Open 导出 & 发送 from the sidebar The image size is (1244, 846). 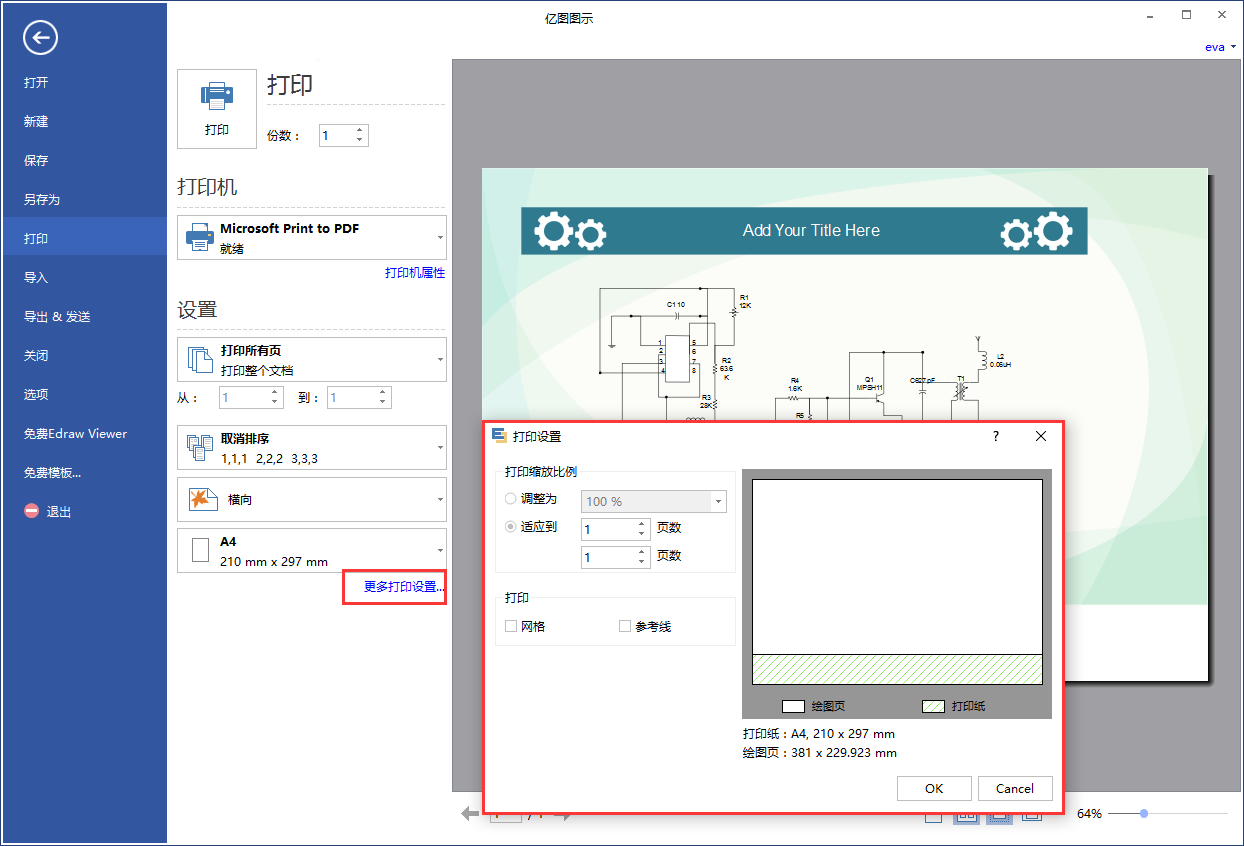(x=57, y=317)
